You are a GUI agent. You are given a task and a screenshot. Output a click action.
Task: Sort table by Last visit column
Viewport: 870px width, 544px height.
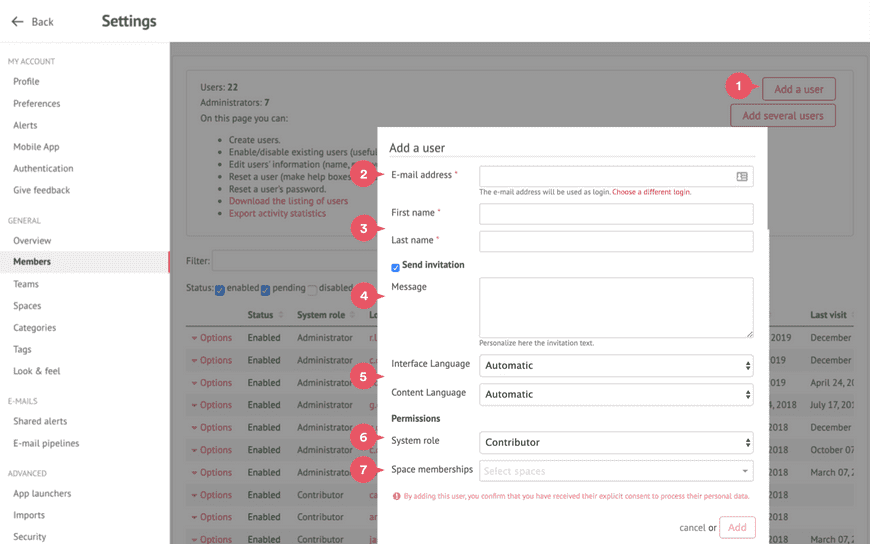tap(828, 315)
